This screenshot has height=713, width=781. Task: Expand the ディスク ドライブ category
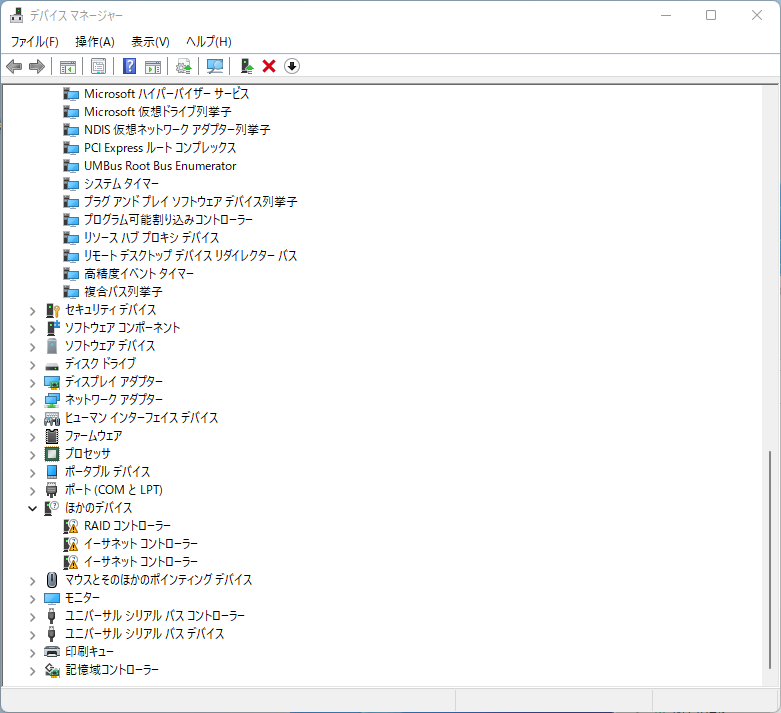[x=32, y=365]
